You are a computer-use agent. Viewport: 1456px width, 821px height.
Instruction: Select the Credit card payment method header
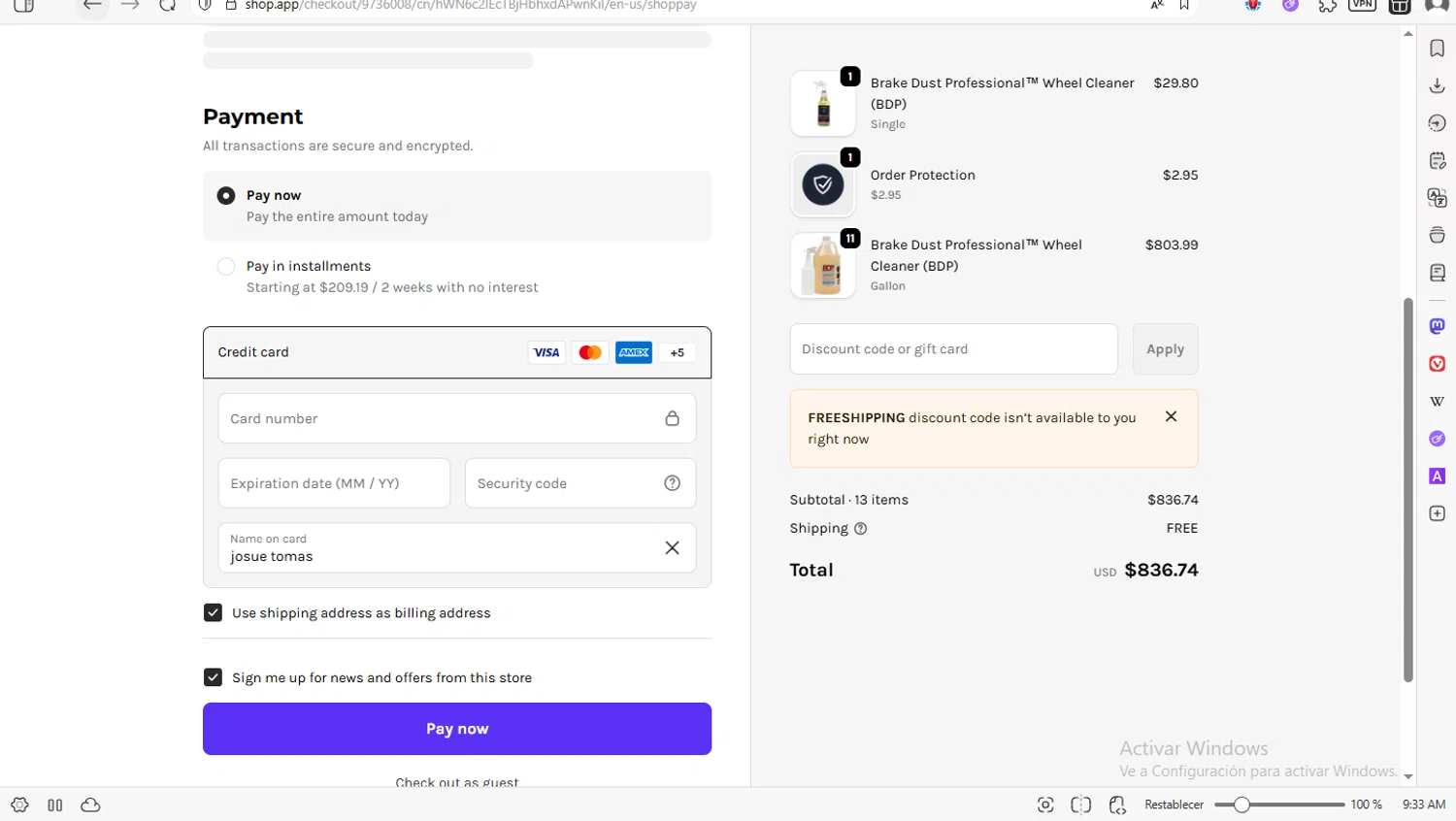click(x=457, y=352)
